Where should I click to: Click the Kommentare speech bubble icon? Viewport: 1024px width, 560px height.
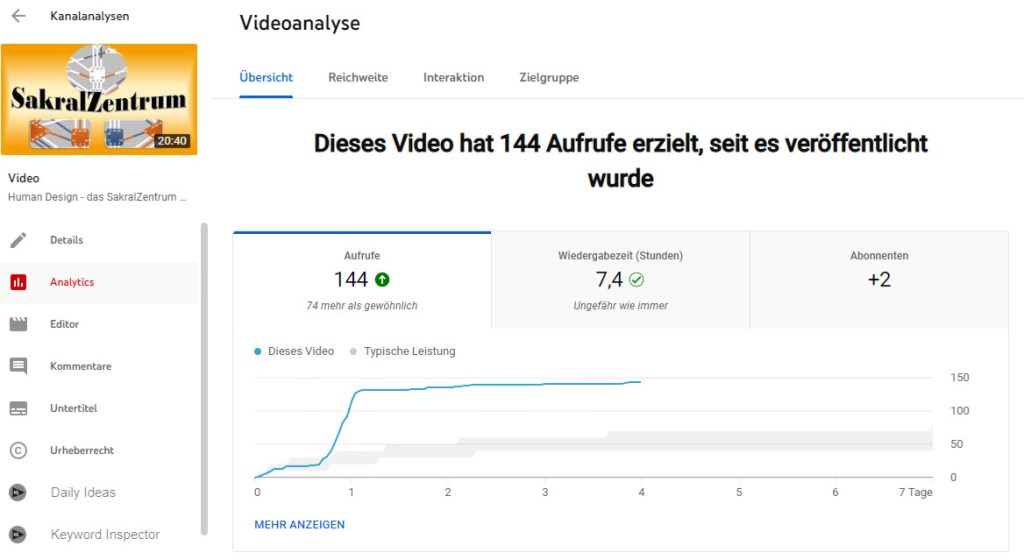pyautogui.click(x=18, y=366)
